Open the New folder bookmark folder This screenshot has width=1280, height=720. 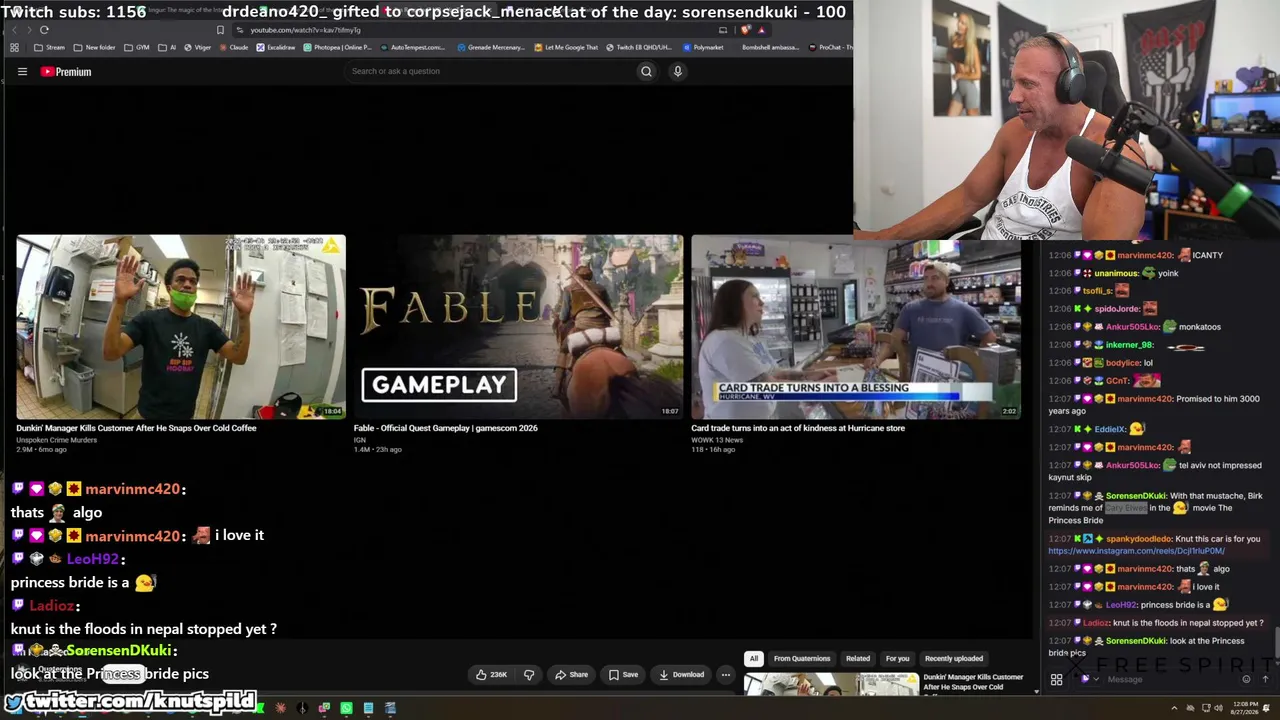pyautogui.click(x=94, y=47)
